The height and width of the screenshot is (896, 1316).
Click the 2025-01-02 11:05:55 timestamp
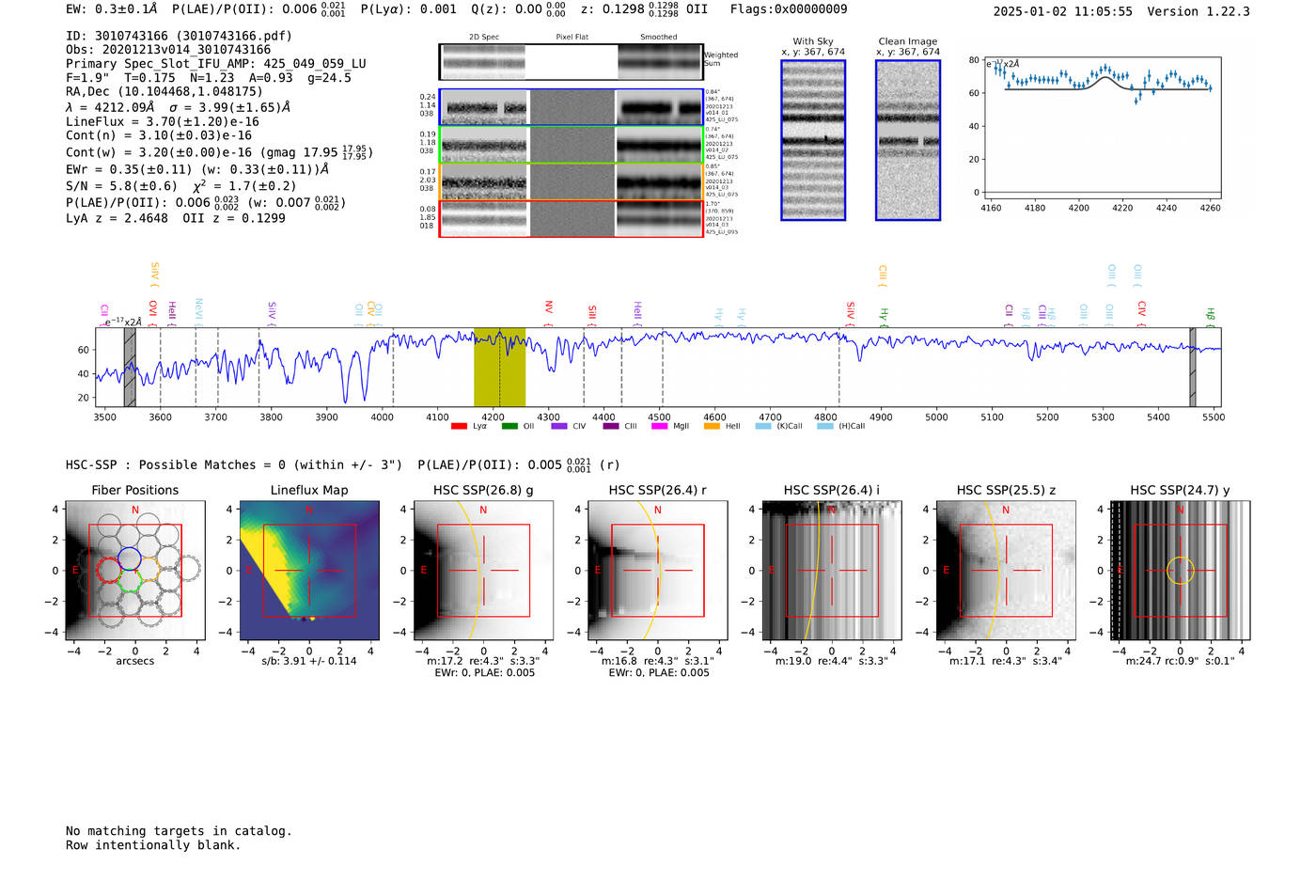click(1063, 11)
